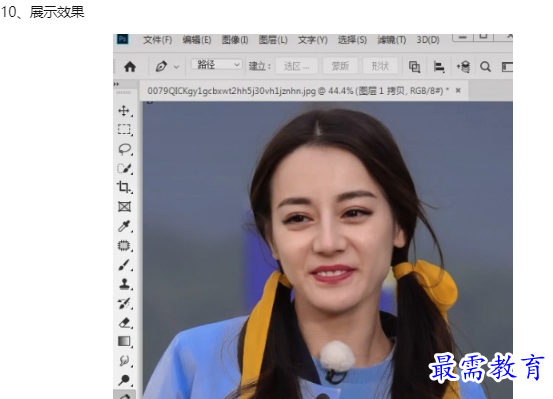Select the Rectangular Marquee tool
The image size is (553, 399).
124,129
